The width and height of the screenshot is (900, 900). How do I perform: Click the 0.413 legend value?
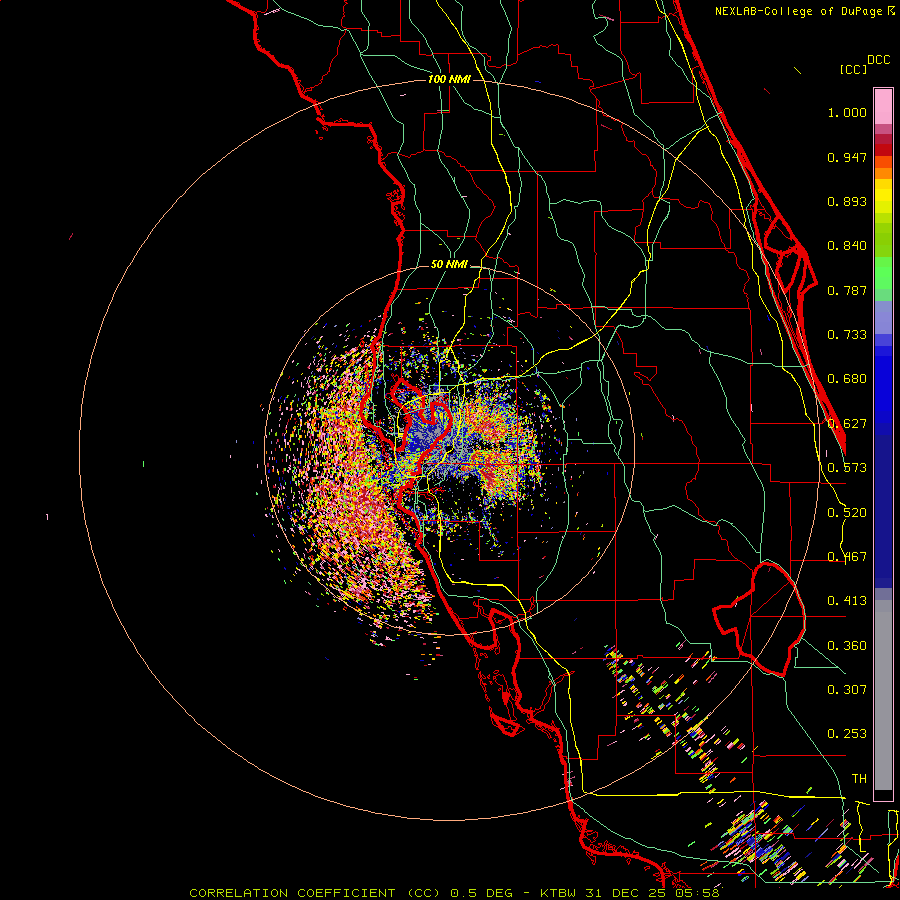pos(847,601)
